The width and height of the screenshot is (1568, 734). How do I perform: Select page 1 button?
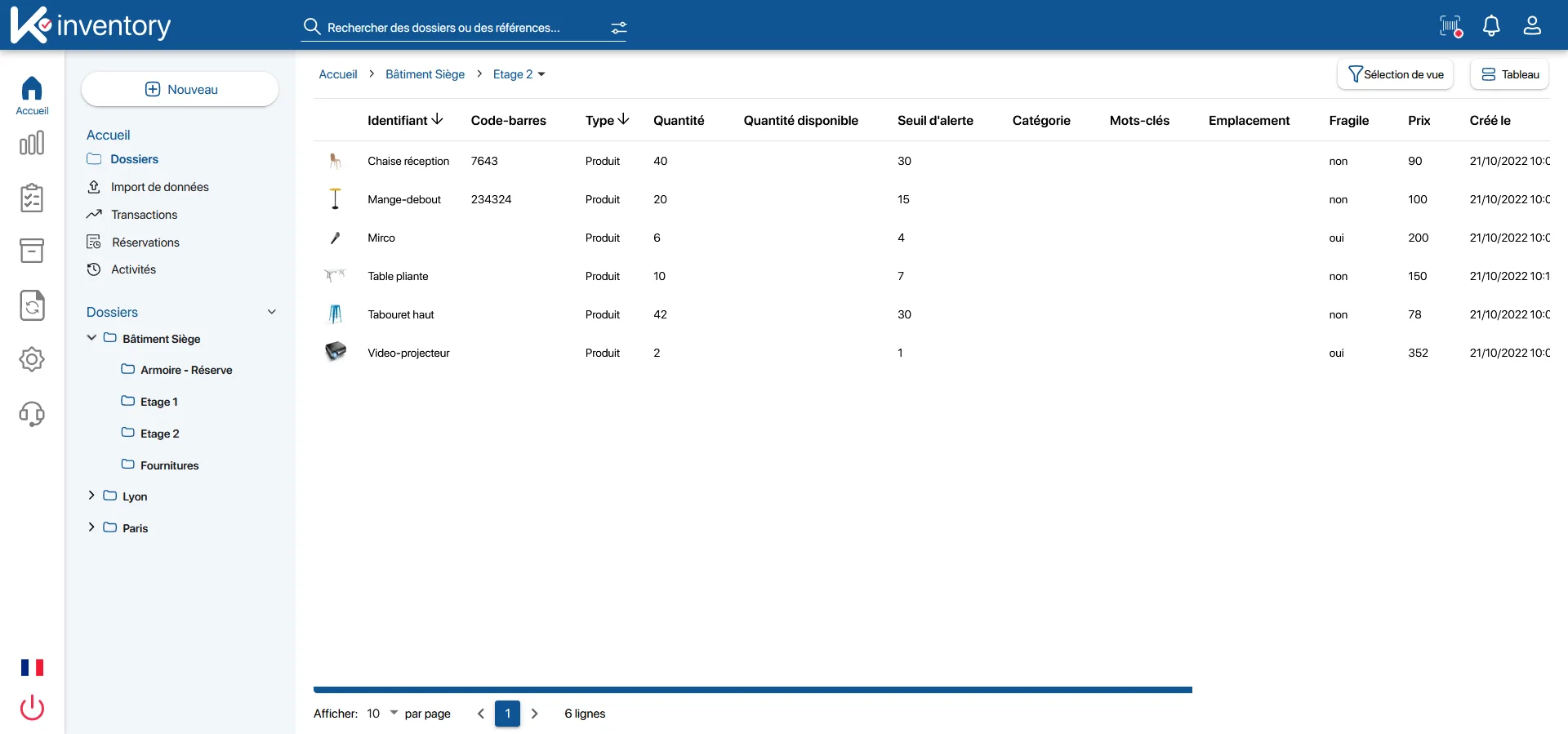(x=508, y=714)
